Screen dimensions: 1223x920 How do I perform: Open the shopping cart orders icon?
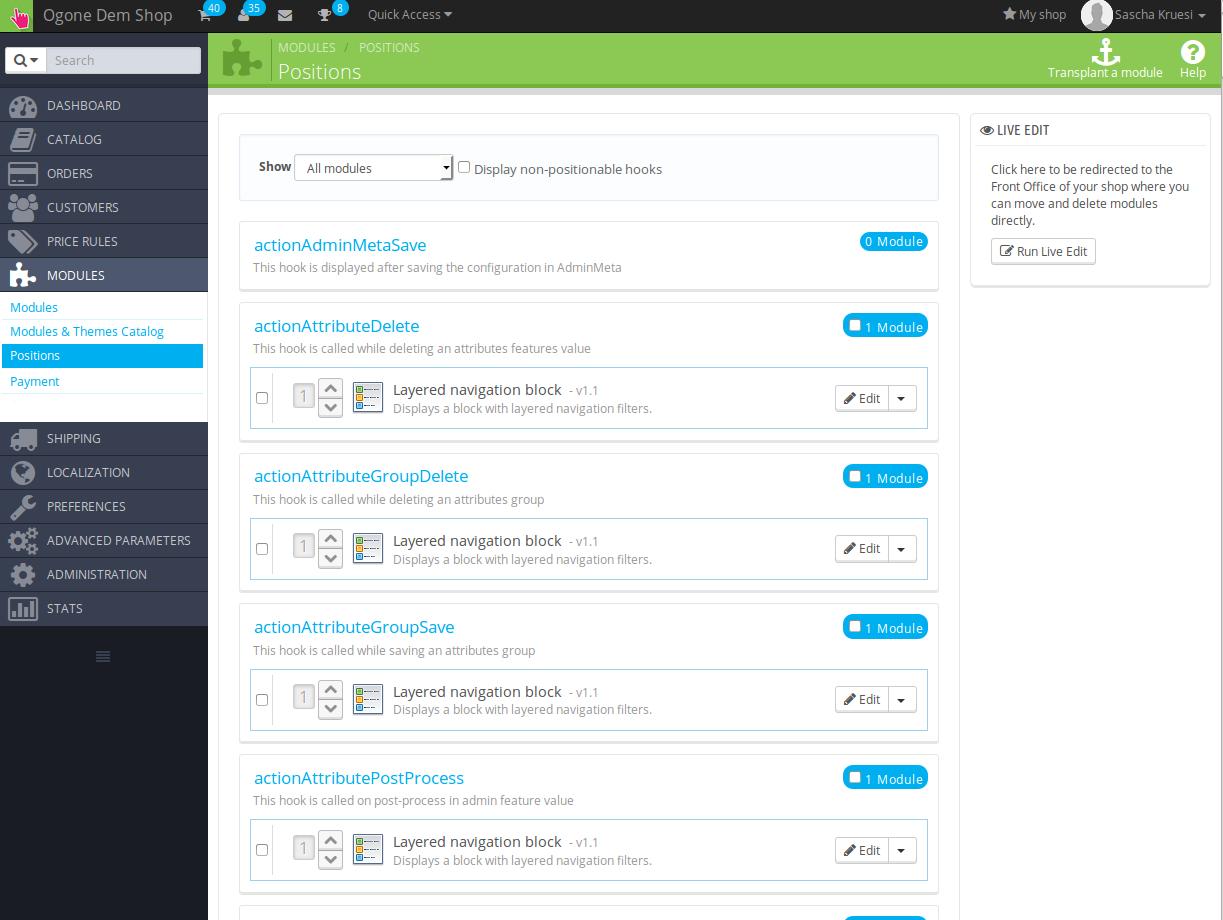coord(205,15)
